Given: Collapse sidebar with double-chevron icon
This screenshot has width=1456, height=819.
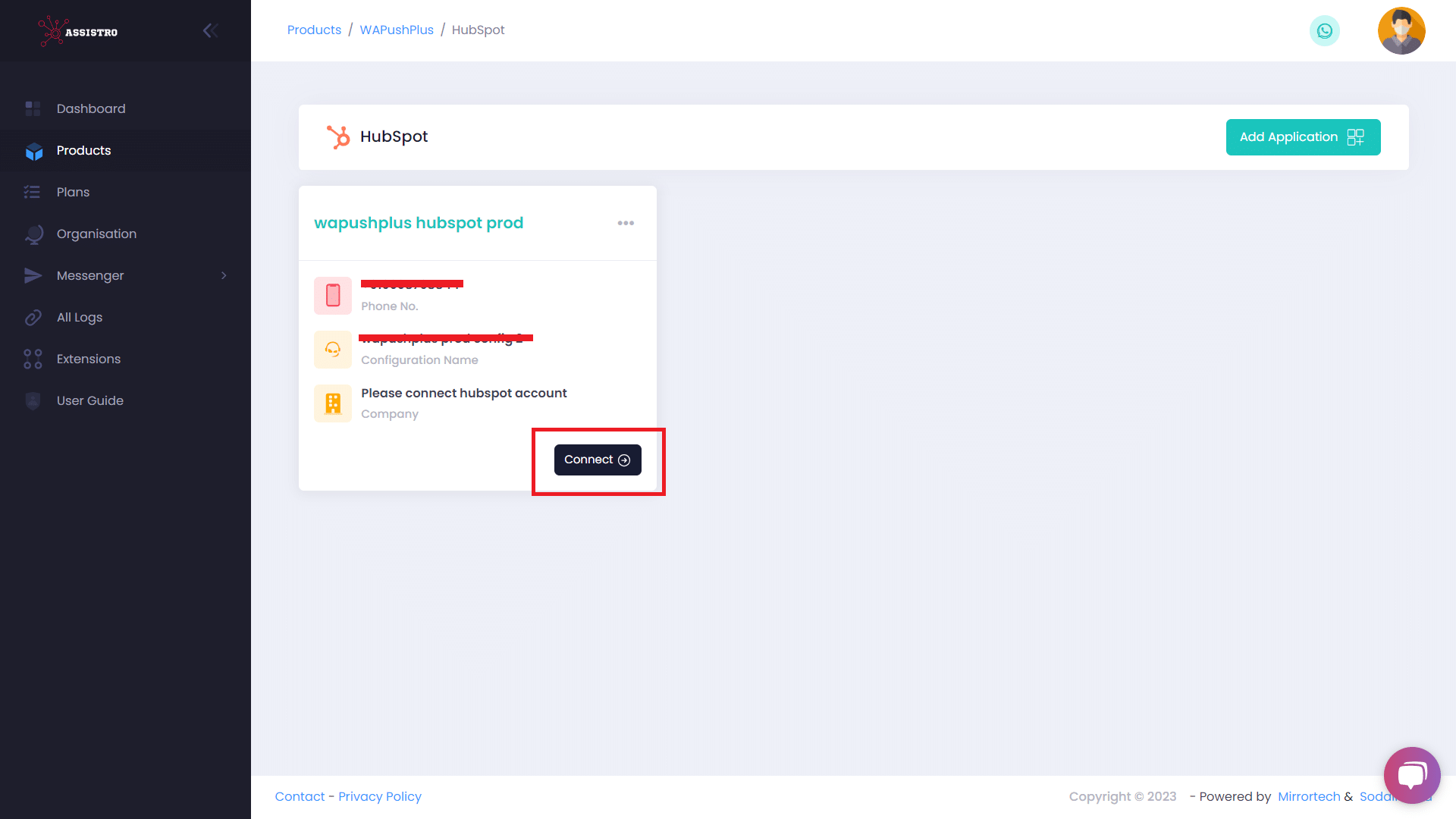Looking at the screenshot, I should pos(210,30).
